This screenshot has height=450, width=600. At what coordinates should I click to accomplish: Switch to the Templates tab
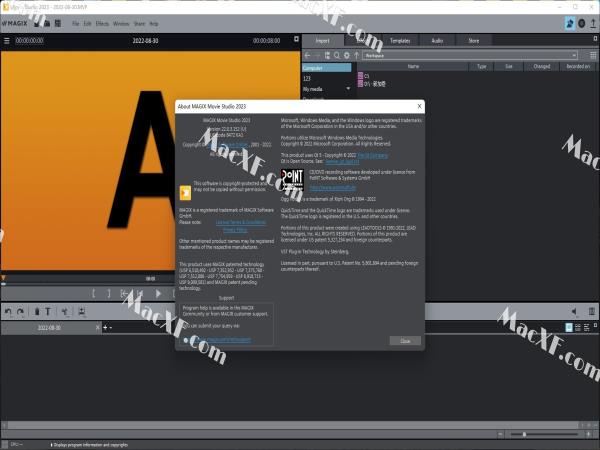pos(400,41)
